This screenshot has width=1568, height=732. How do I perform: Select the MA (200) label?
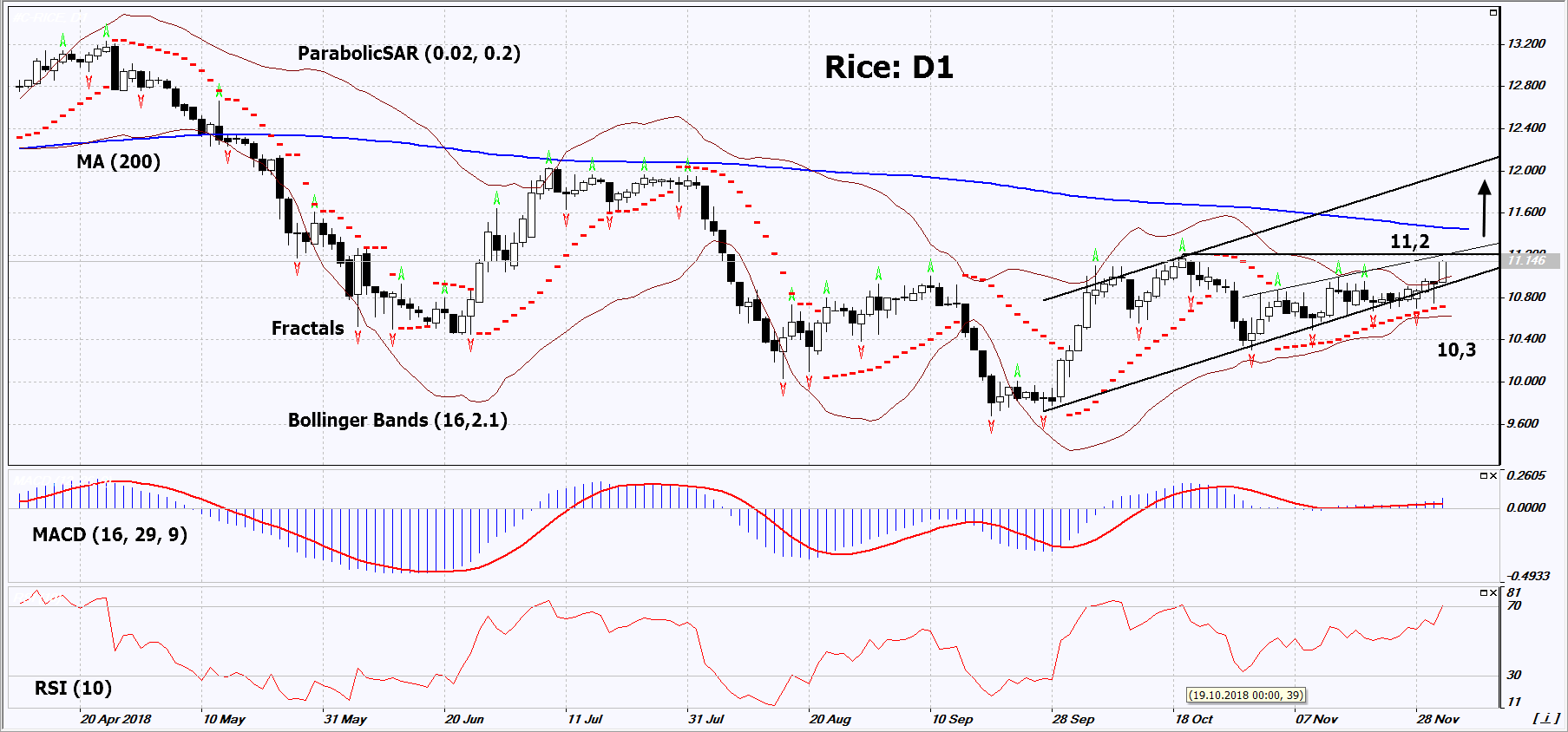[118, 162]
